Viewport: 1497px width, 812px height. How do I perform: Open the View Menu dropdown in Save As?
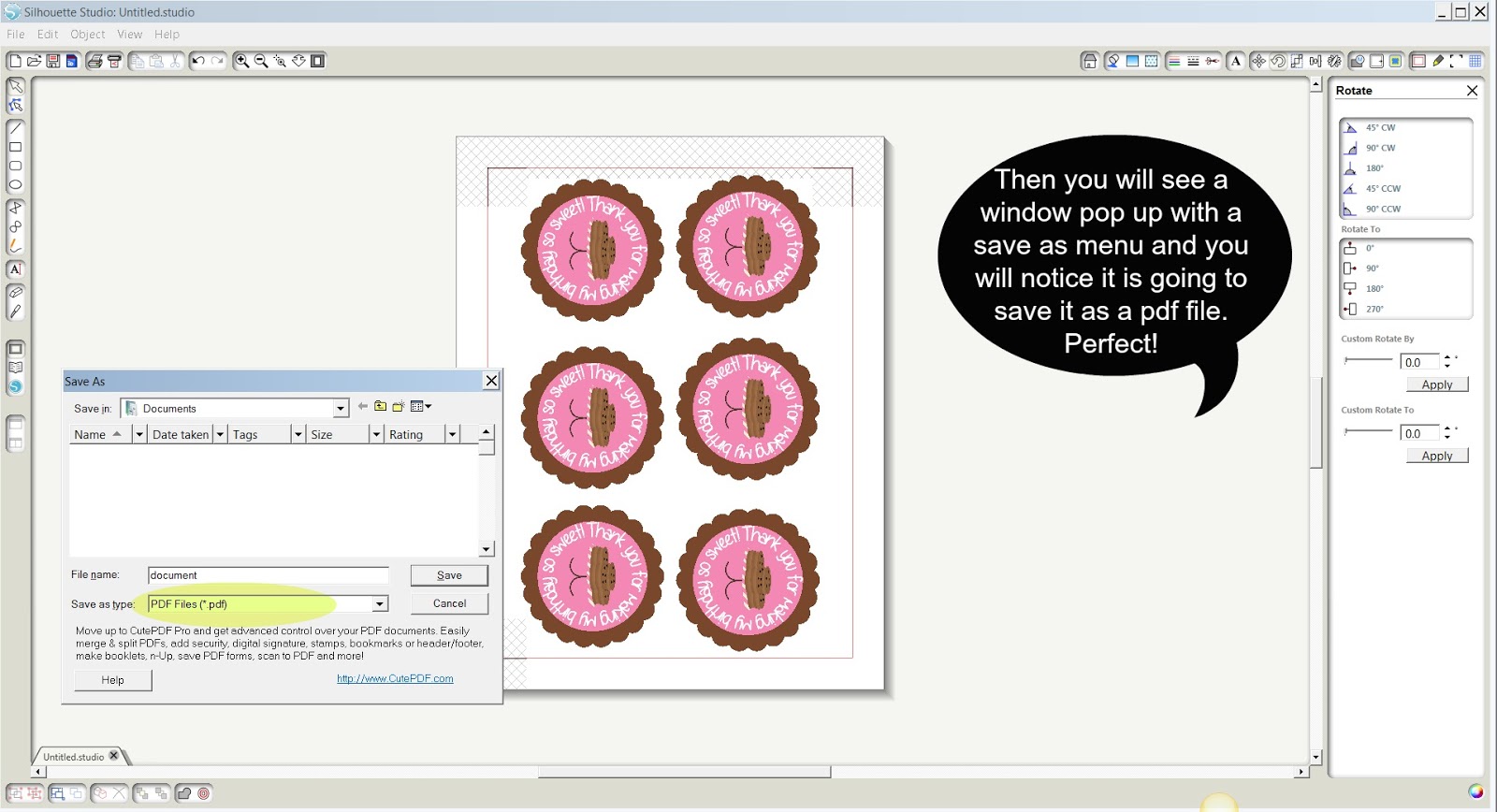pos(421,406)
